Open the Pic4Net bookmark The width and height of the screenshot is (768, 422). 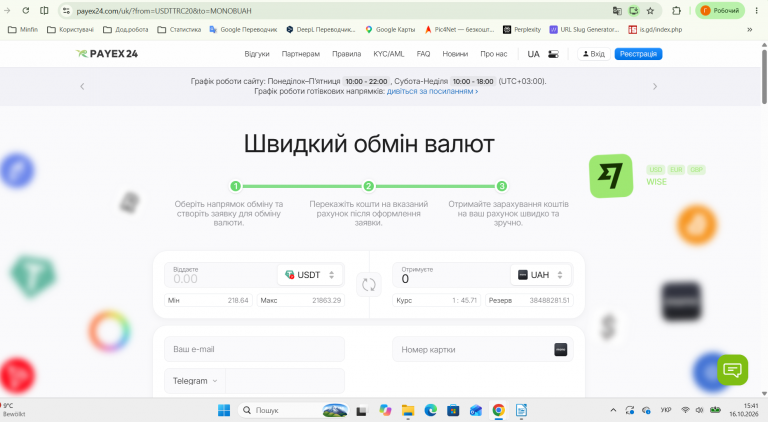point(459,29)
